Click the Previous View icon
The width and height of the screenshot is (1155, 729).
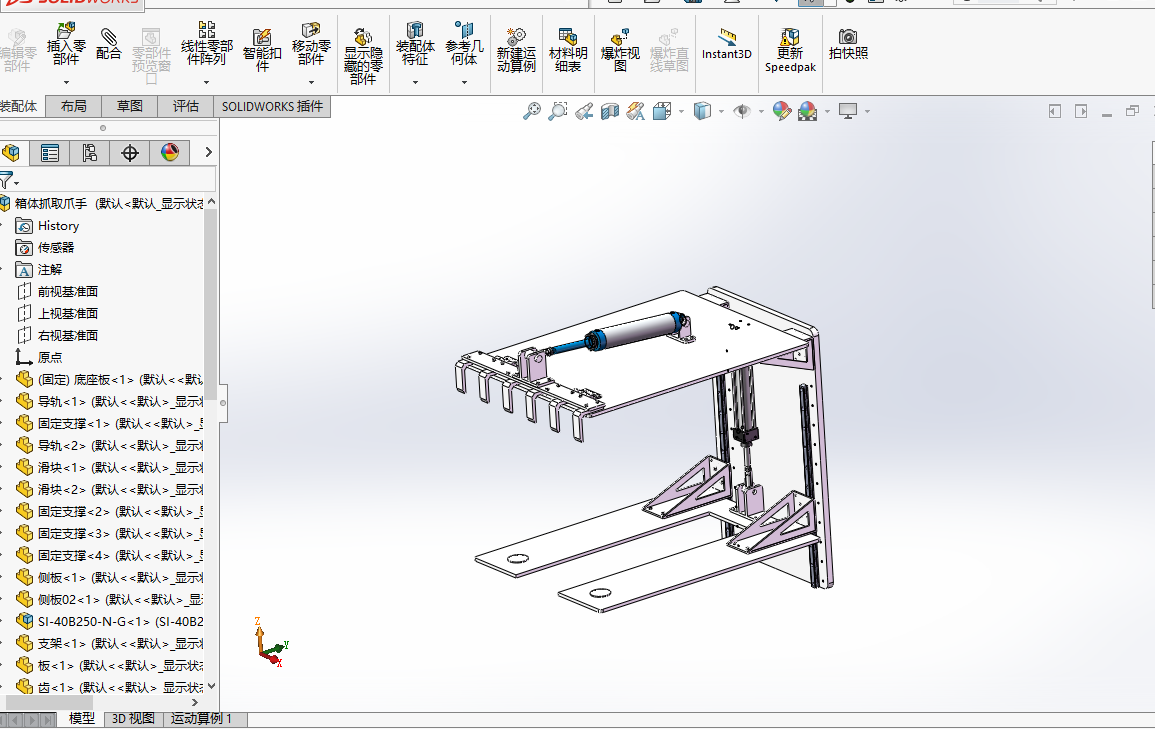[583, 111]
